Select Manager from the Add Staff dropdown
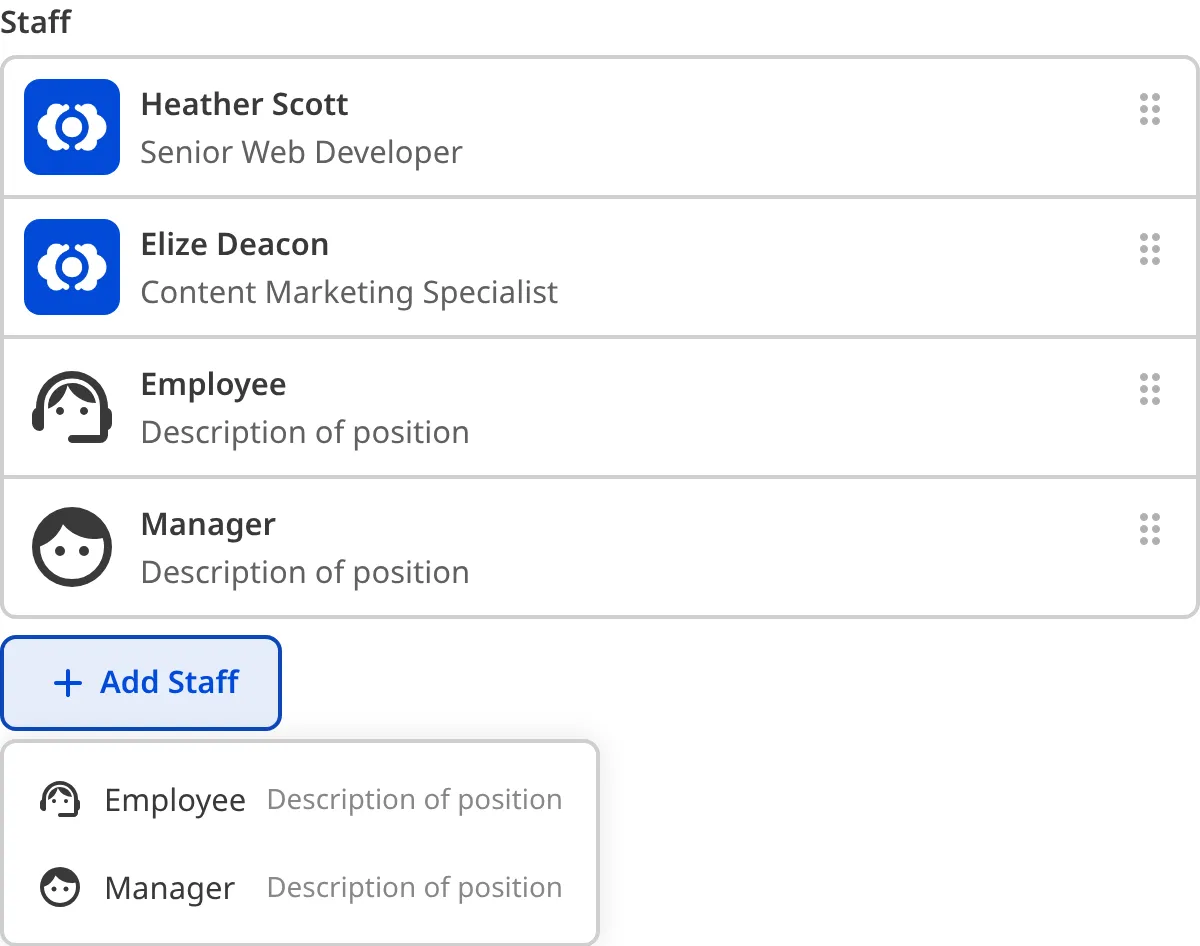The image size is (1200, 946). pos(170,887)
